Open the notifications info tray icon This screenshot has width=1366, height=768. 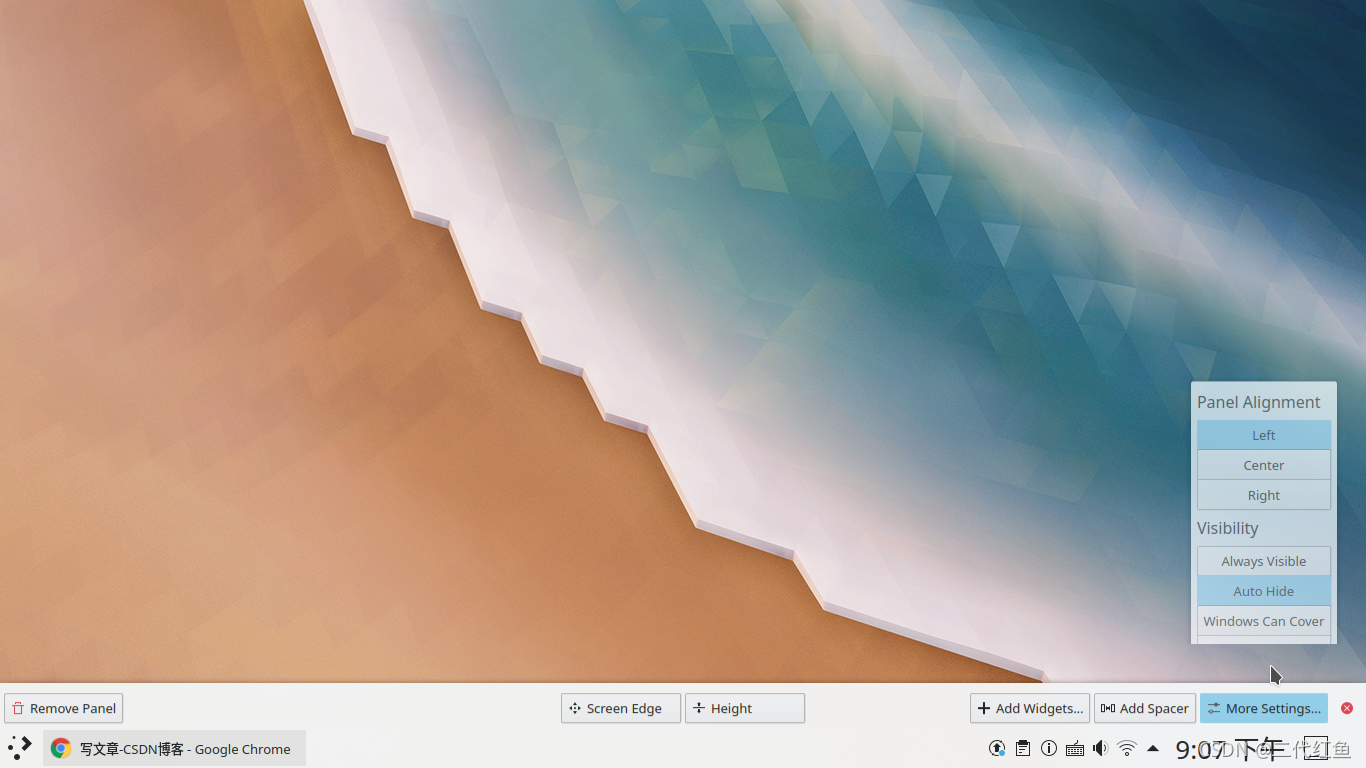coord(1049,748)
